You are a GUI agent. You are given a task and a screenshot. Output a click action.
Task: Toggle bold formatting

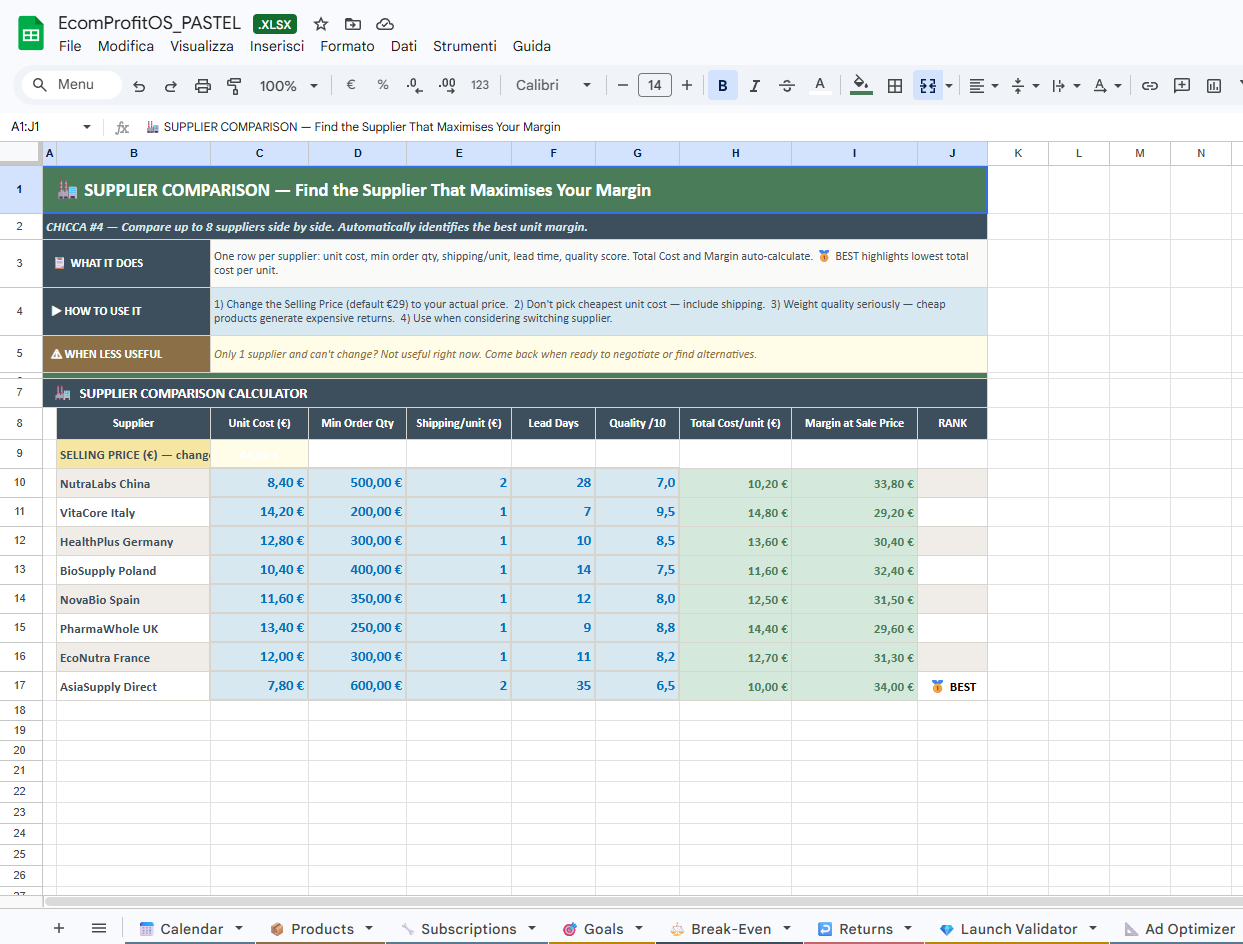722,86
